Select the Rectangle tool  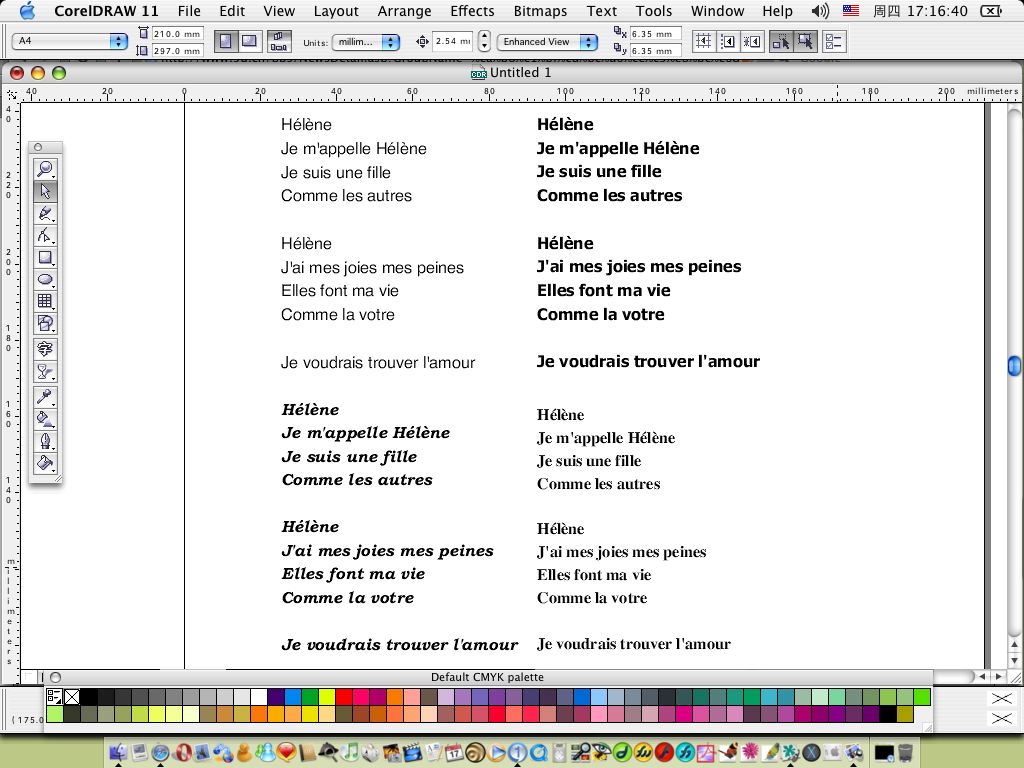[45, 257]
